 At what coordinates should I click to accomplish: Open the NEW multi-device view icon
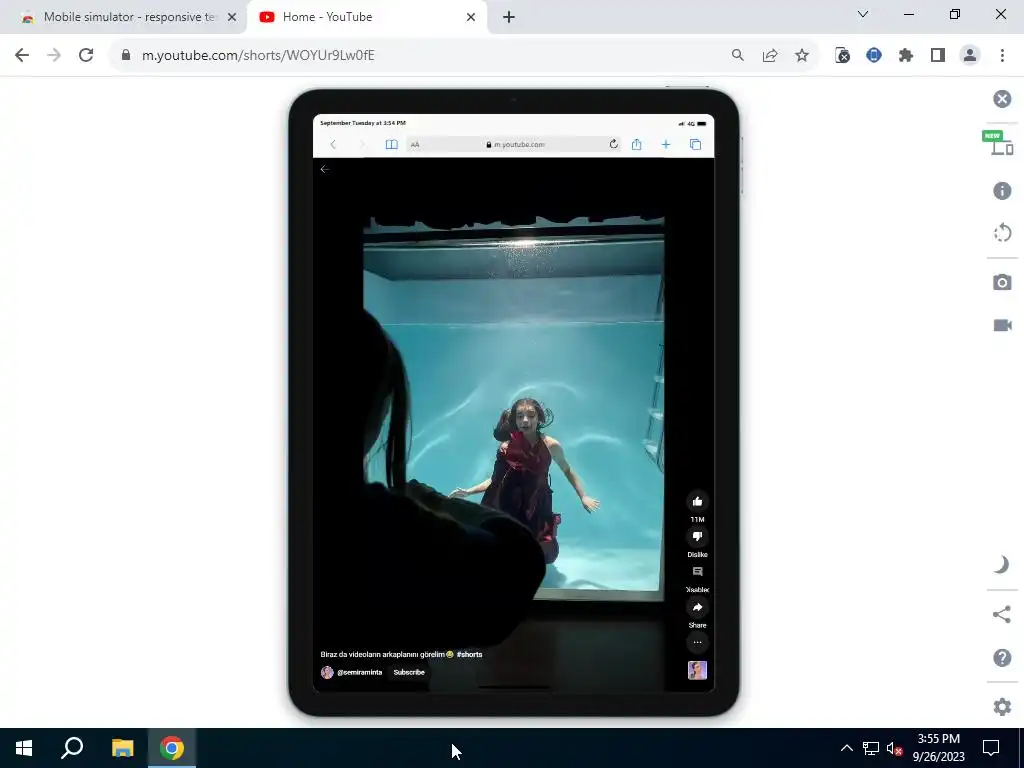[x=999, y=142]
